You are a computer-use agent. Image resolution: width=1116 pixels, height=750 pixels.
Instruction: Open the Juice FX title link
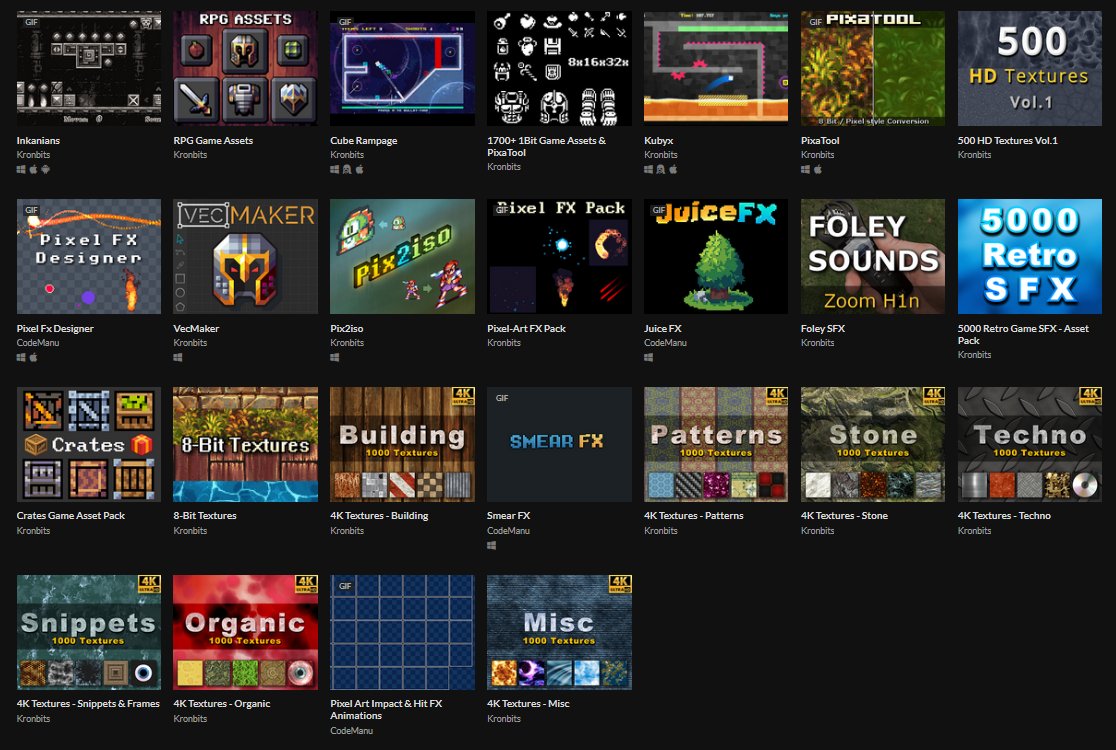(663, 328)
